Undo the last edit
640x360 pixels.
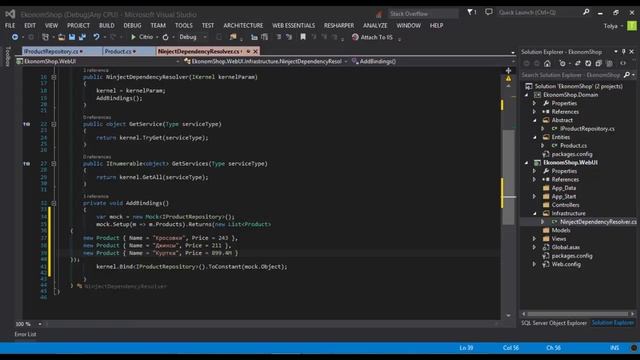tap(96, 37)
